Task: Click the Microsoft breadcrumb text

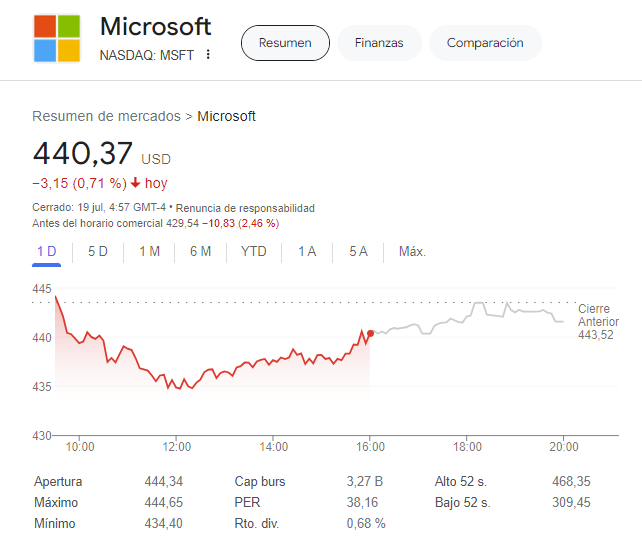Action: tap(226, 116)
